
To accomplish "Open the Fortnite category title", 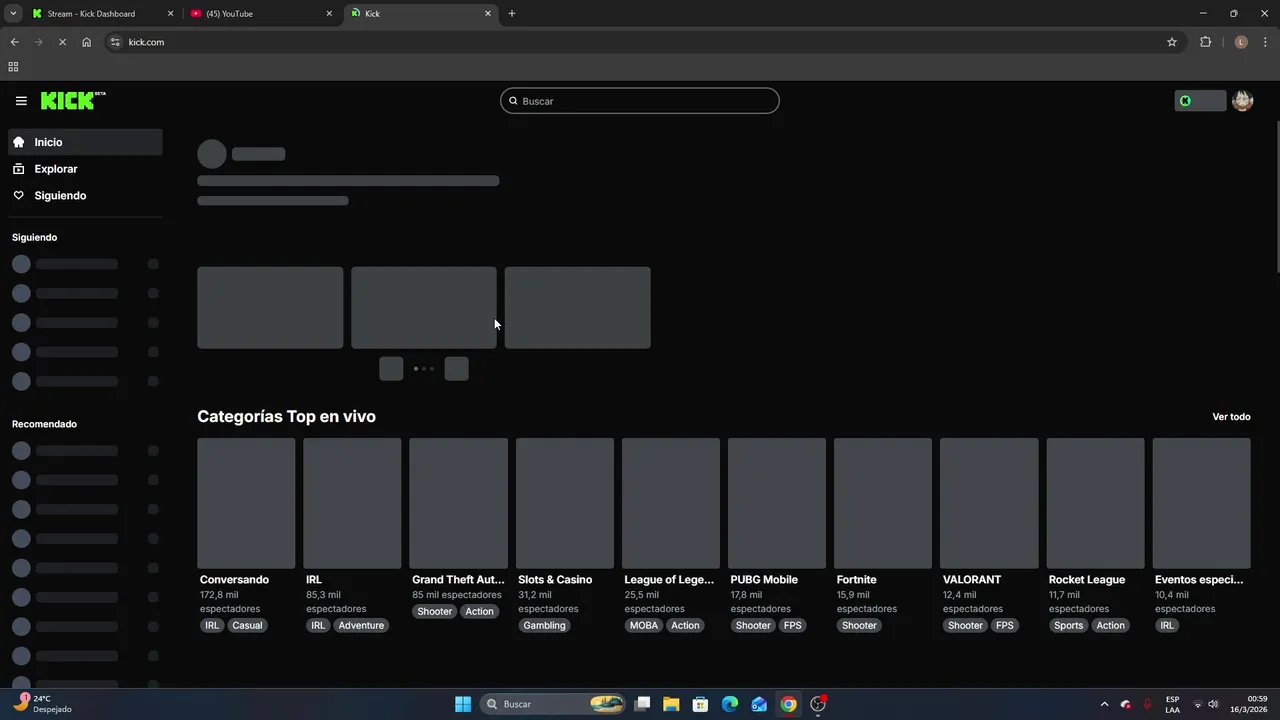I will click(x=856, y=580).
